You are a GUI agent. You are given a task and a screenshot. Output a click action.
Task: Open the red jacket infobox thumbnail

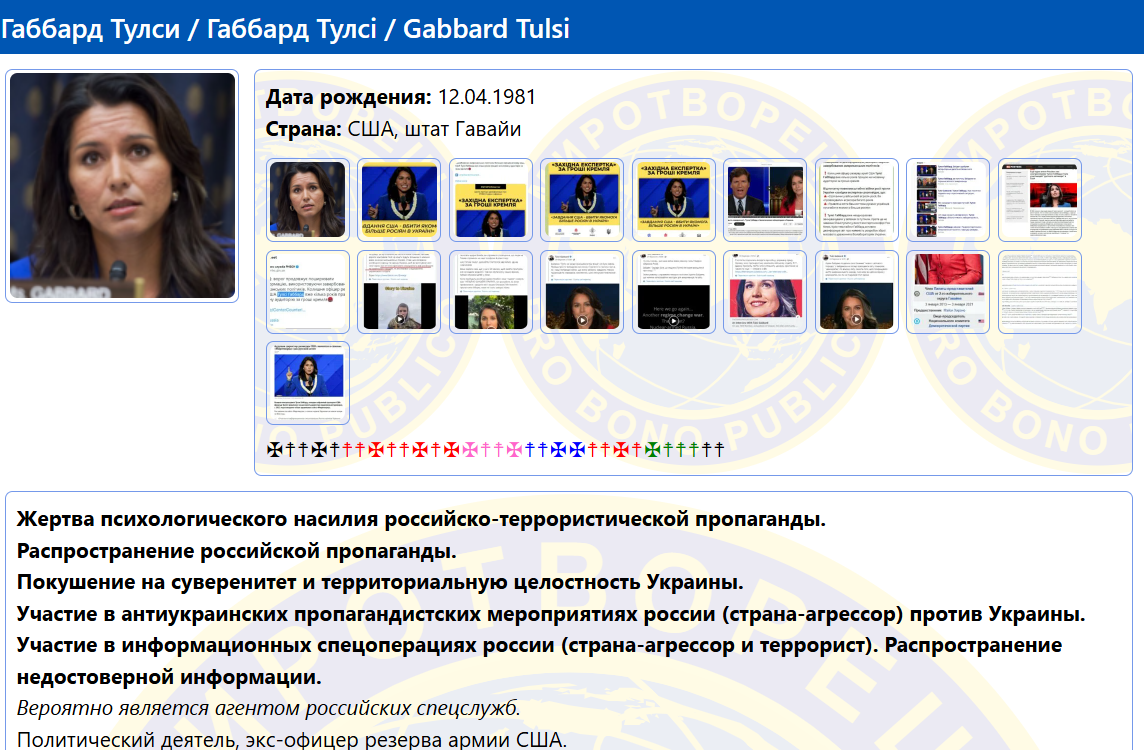pyautogui.click(x=948, y=292)
